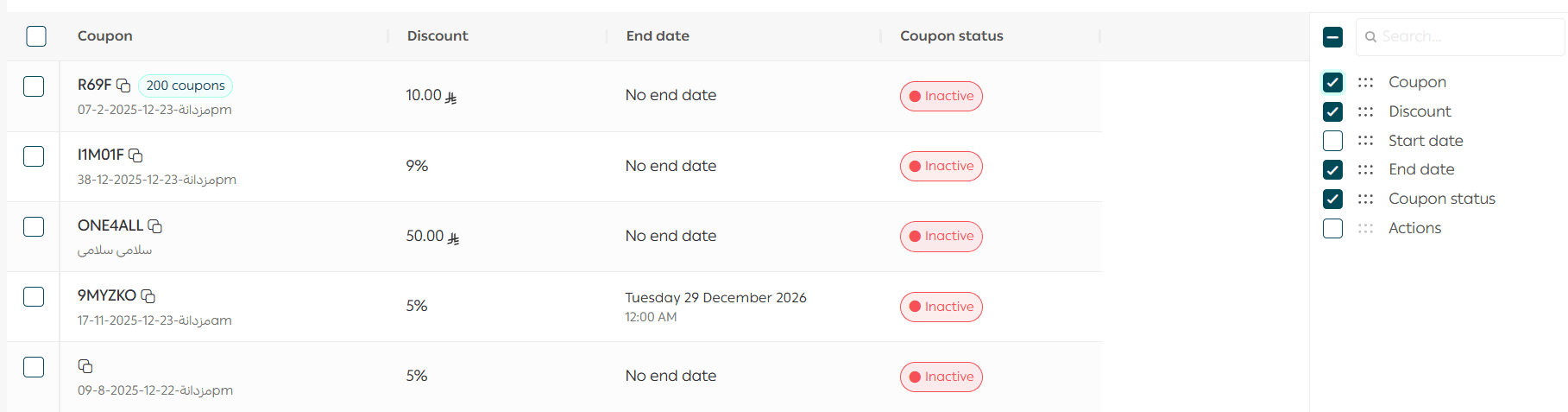
Task: Grab drag handle next to Coupon column option
Action: pyautogui.click(x=1365, y=83)
